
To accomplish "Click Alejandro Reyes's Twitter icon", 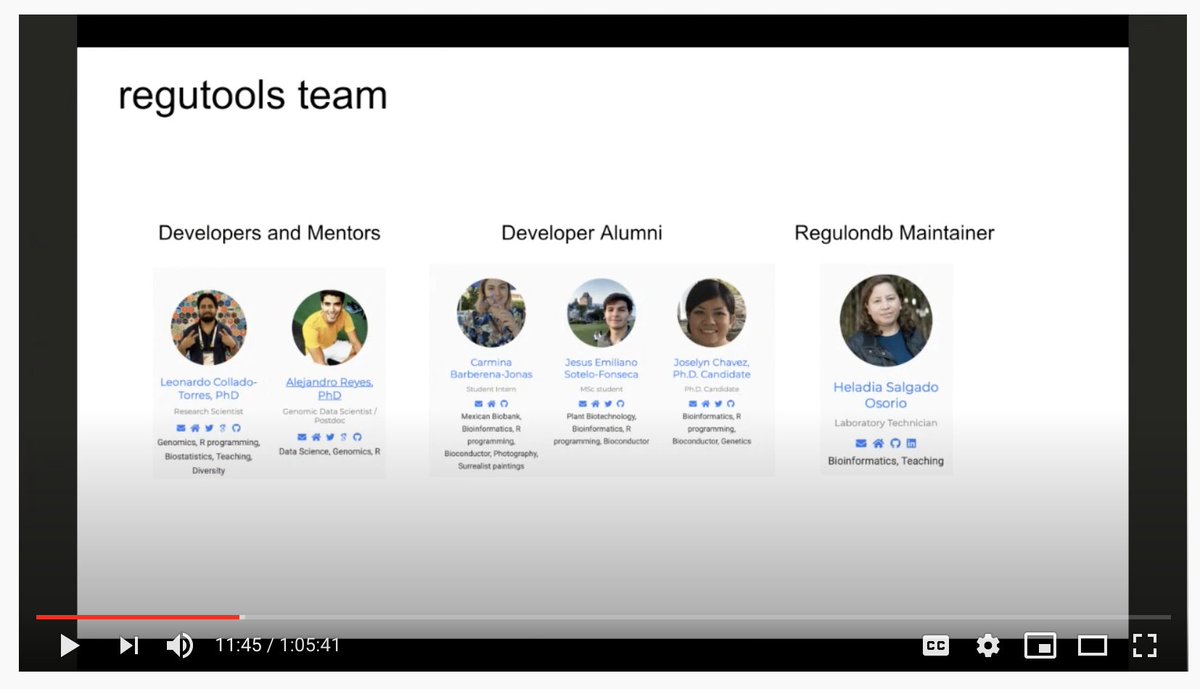I will point(330,437).
